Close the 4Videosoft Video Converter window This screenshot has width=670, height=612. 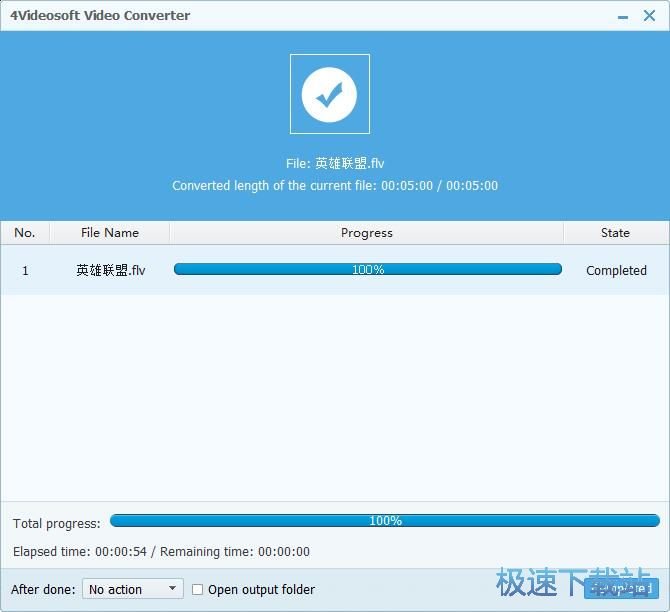tap(649, 16)
